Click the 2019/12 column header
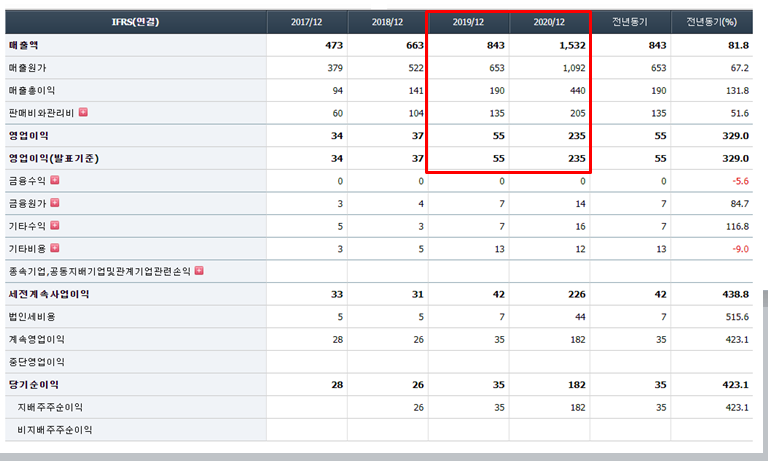This screenshot has width=768, height=461. coord(468,22)
